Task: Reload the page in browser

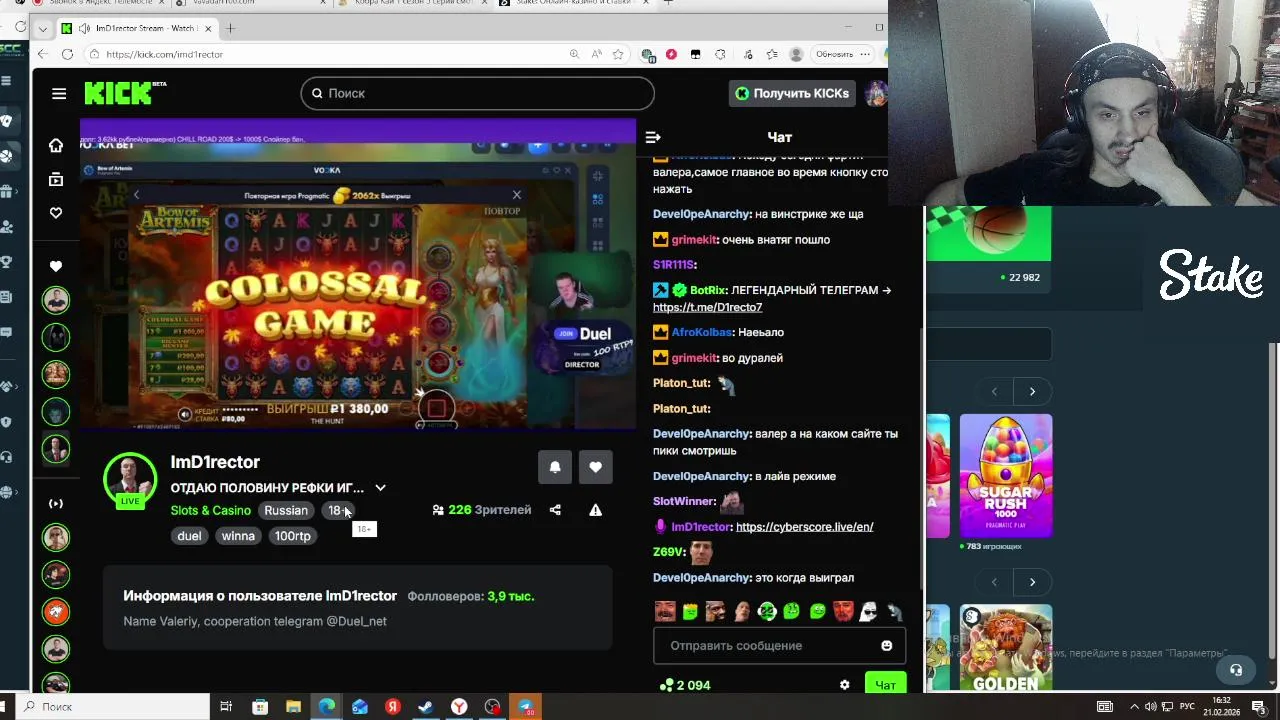Action: coord(67,54)
